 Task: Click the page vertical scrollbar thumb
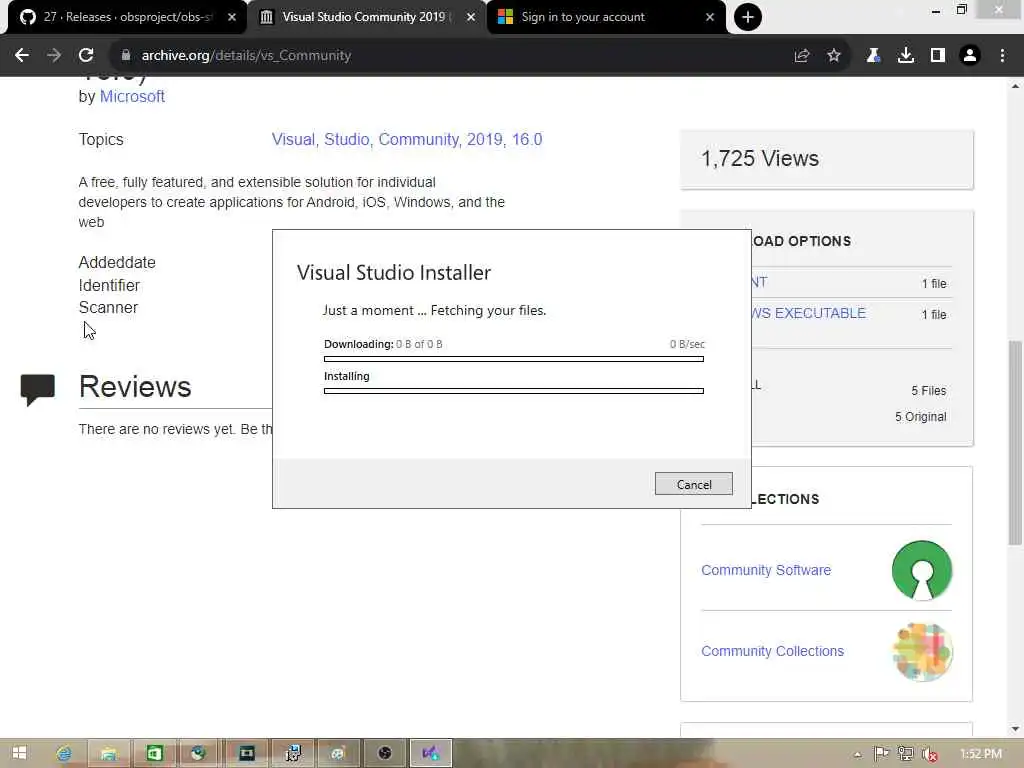[x=1015, y=442]
